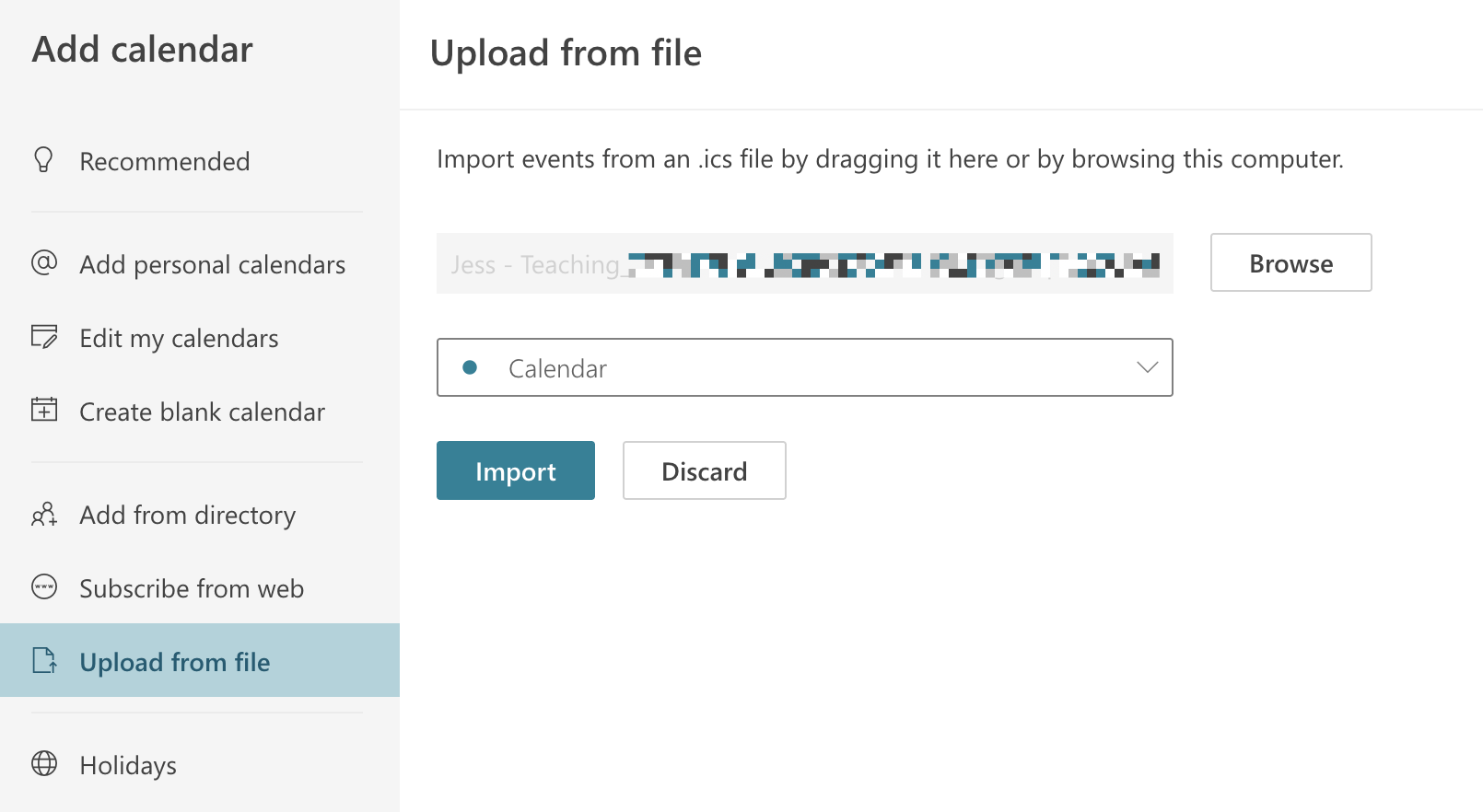
Task: Expand the calendar selection chevron
Action: 1145,367
